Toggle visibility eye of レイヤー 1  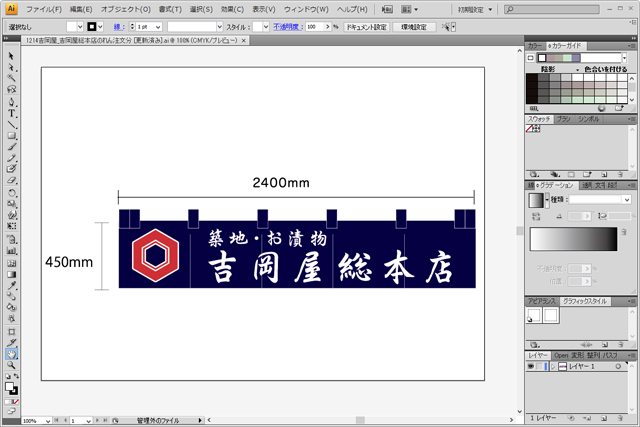tap(531, 368)
